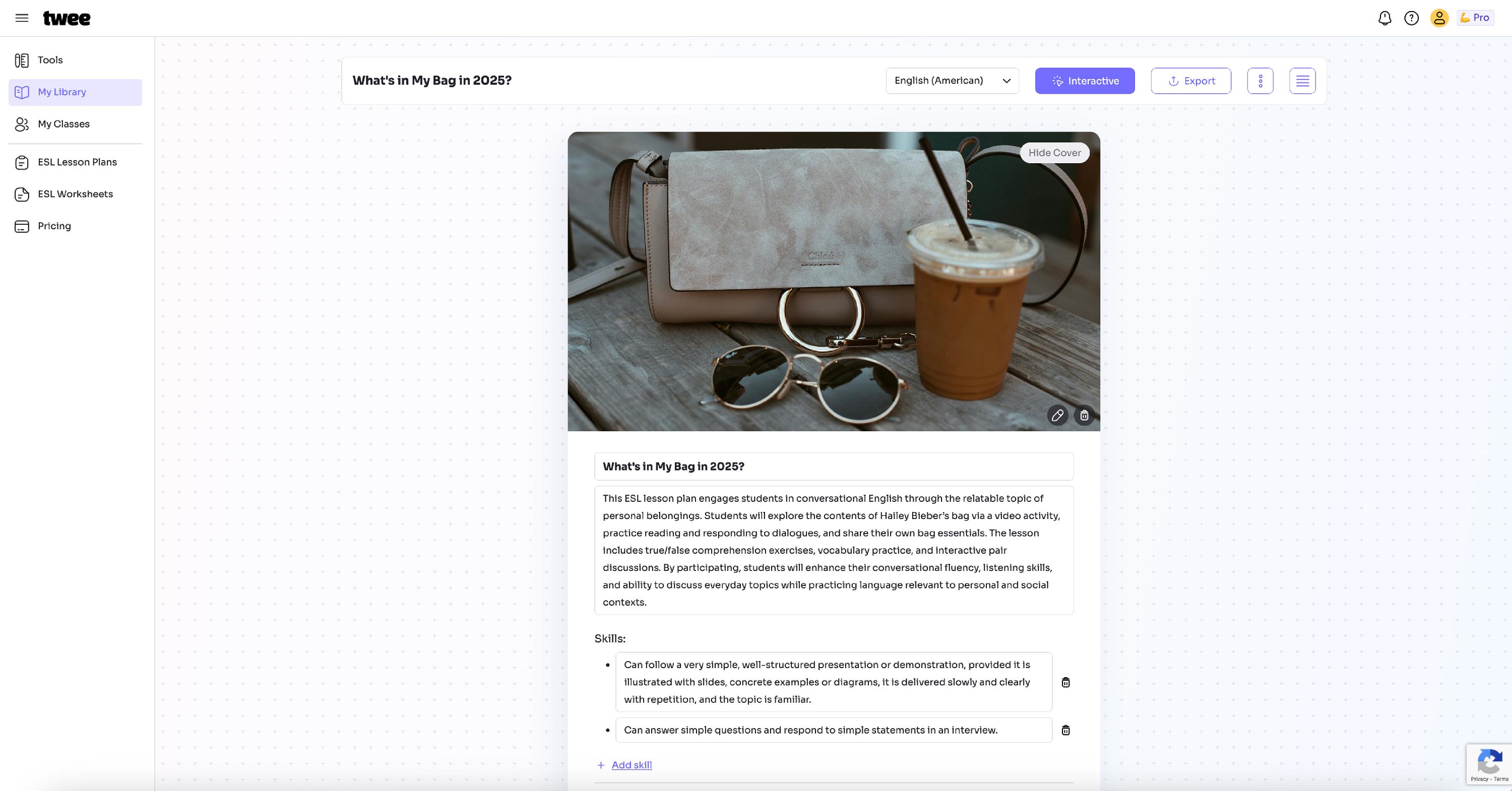
Task: Click the help question mark icon
Action: point(1412,18)
